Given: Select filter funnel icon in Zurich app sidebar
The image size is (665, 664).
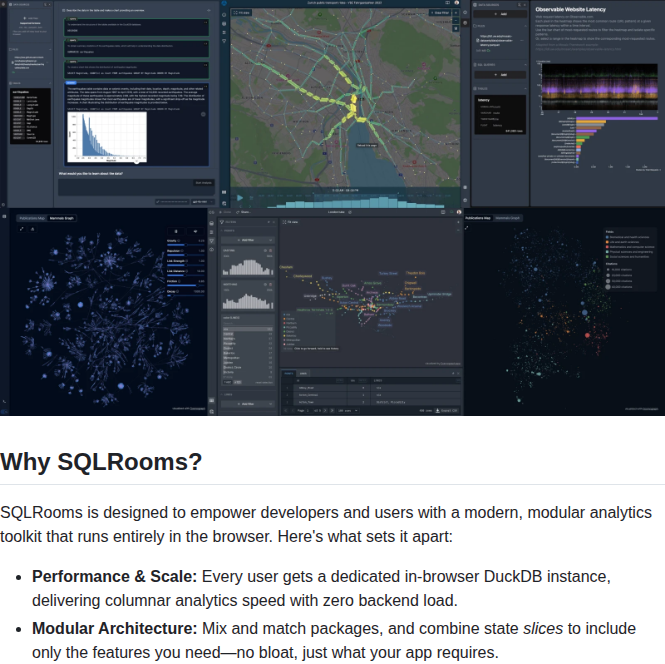Looking at the screenshot, I should (x=224, y=41).
